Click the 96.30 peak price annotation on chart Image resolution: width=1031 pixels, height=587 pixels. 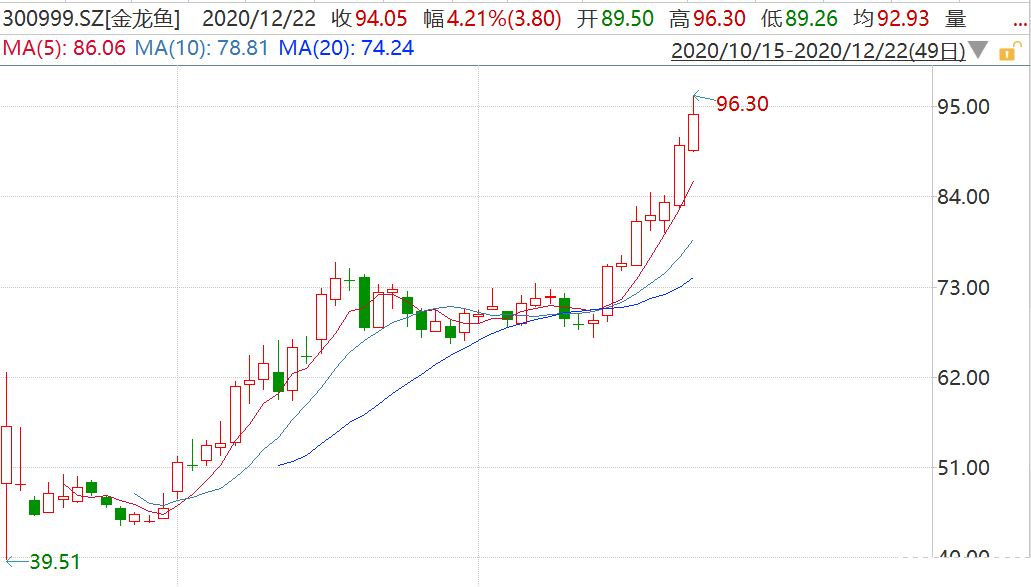[742, 104]
